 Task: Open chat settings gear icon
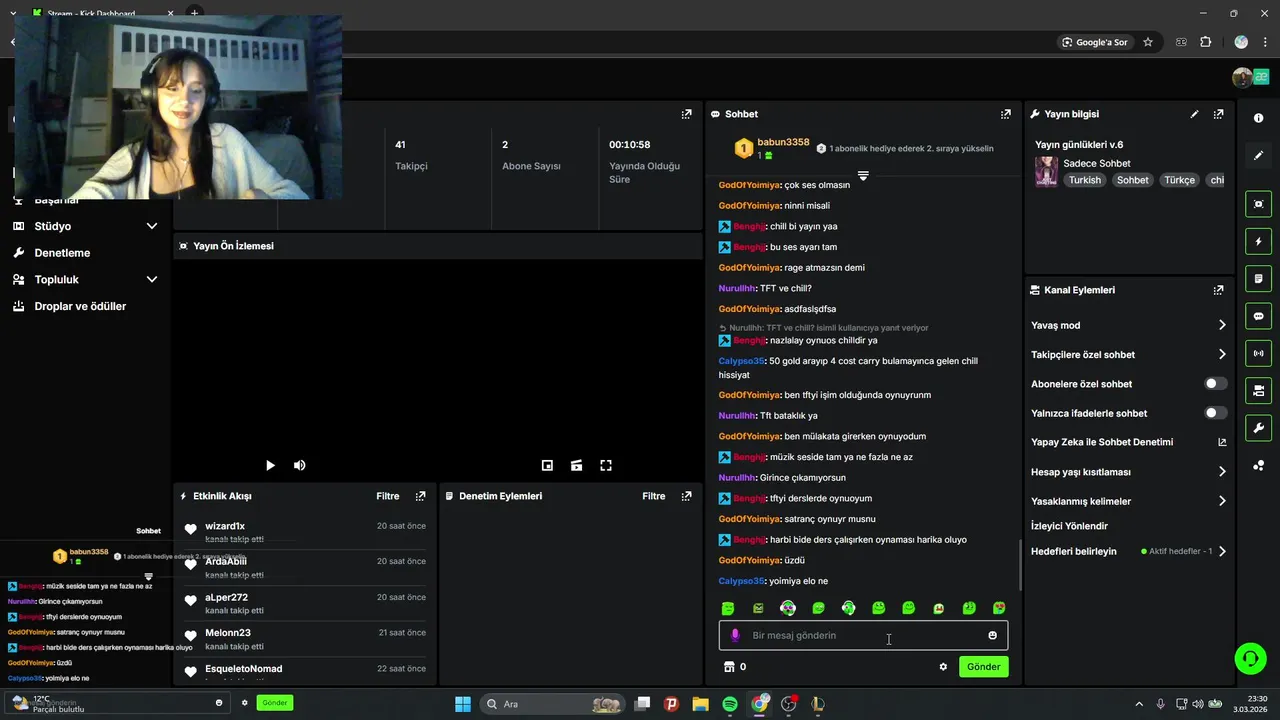coord(943,667)
